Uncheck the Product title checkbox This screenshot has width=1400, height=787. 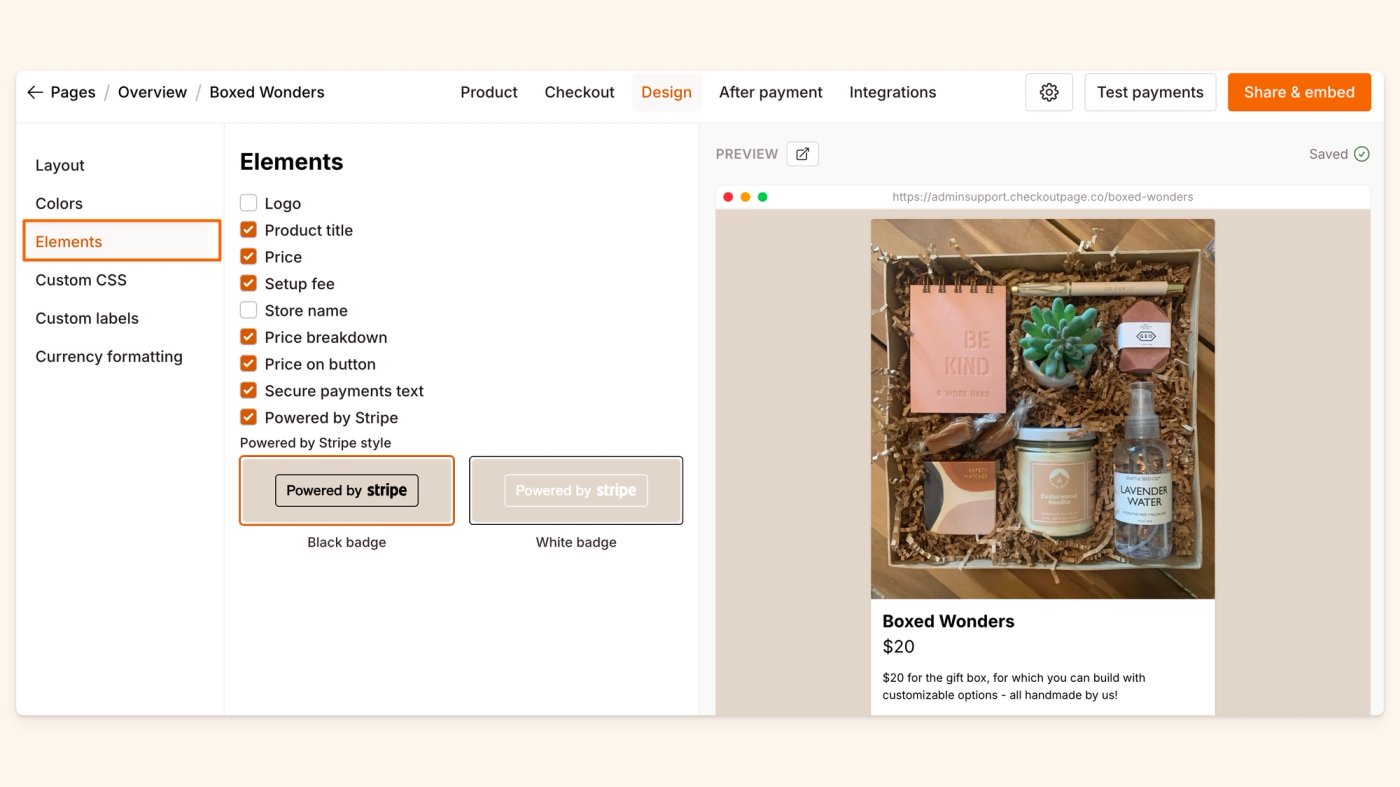point(249,230)
